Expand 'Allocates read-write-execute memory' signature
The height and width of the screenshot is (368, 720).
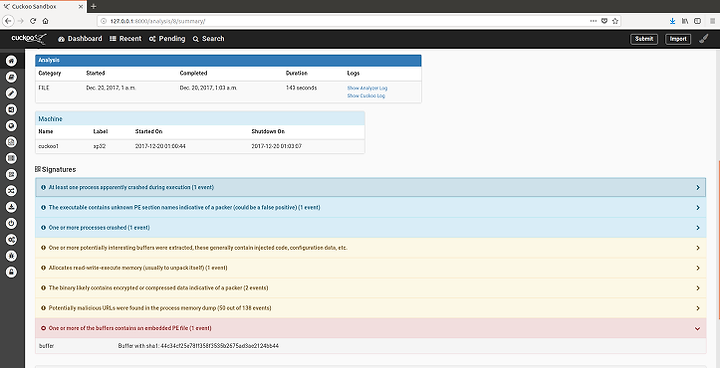[370, 268]
